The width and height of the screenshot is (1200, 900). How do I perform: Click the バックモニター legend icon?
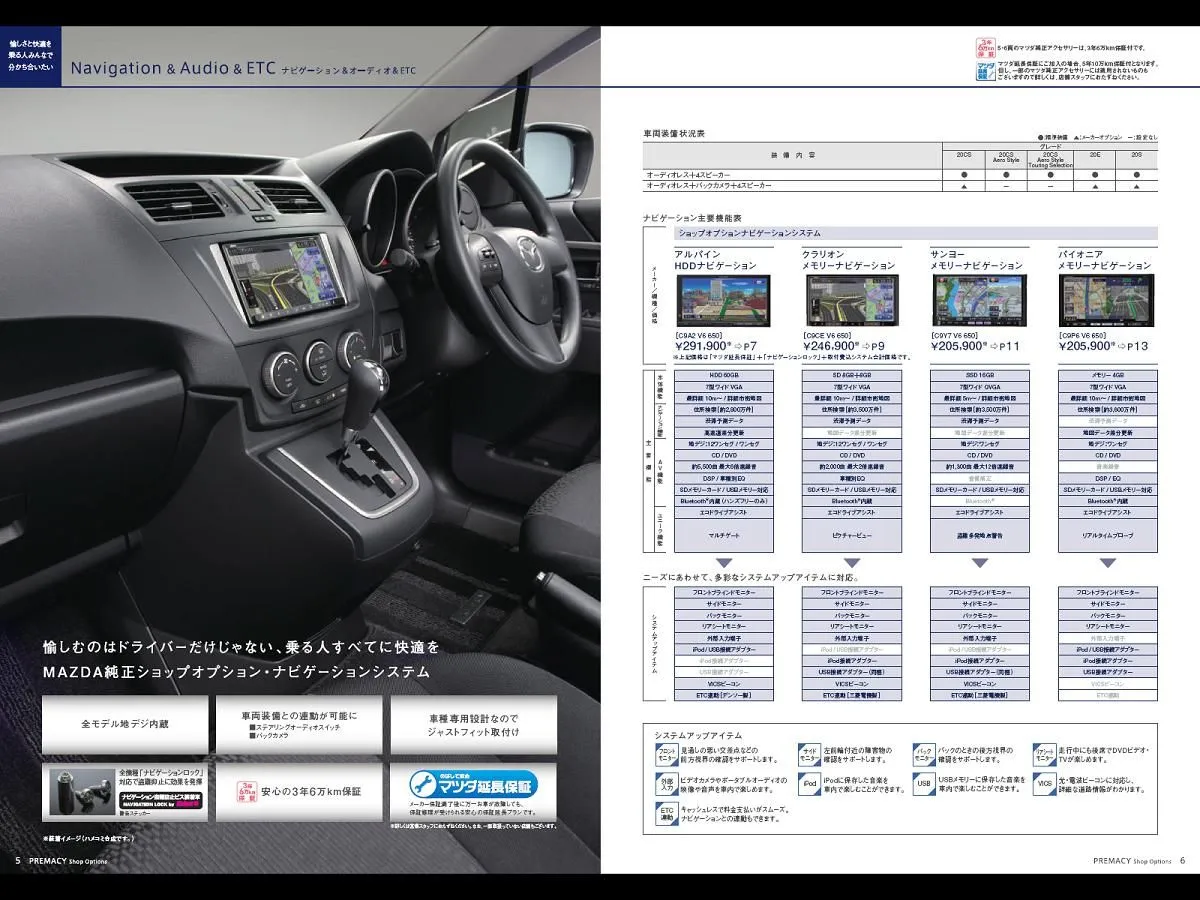pos(925,755)
